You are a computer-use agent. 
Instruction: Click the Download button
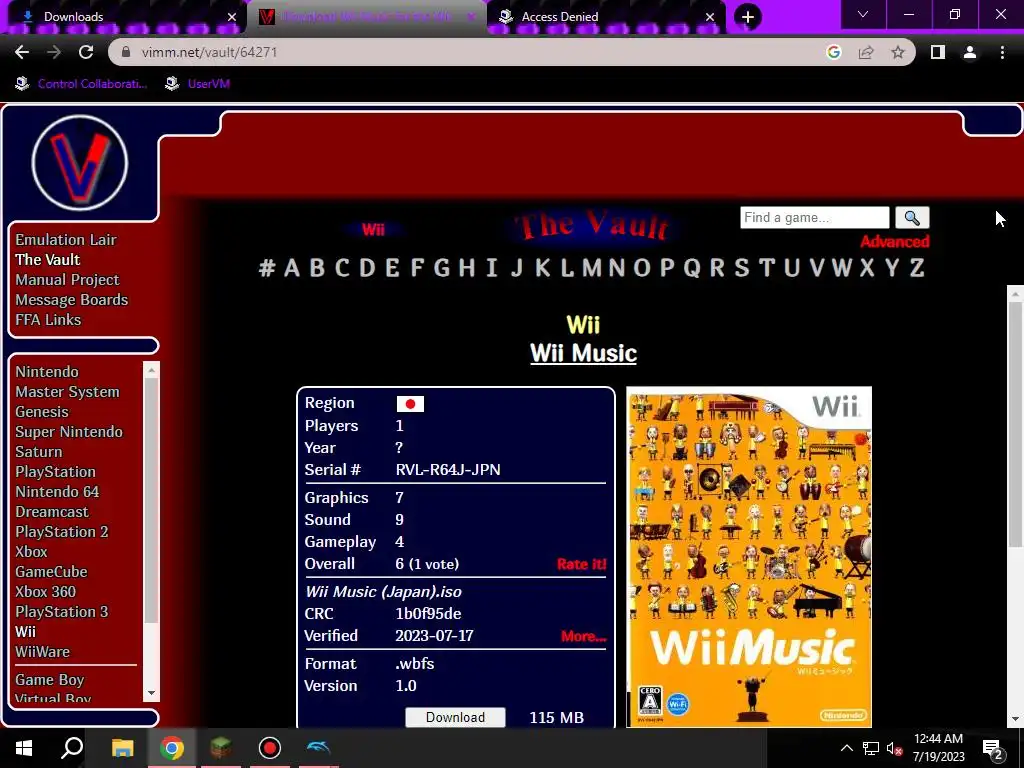pos(455,717)
